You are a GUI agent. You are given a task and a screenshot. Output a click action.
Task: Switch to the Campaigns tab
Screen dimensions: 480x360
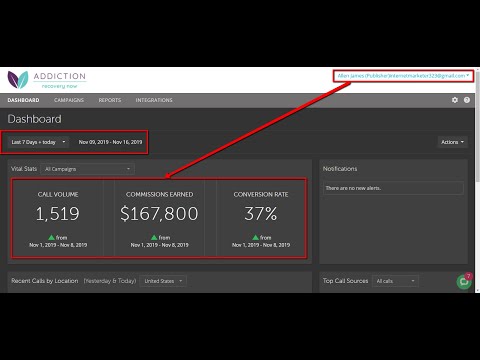pos(69,100)
